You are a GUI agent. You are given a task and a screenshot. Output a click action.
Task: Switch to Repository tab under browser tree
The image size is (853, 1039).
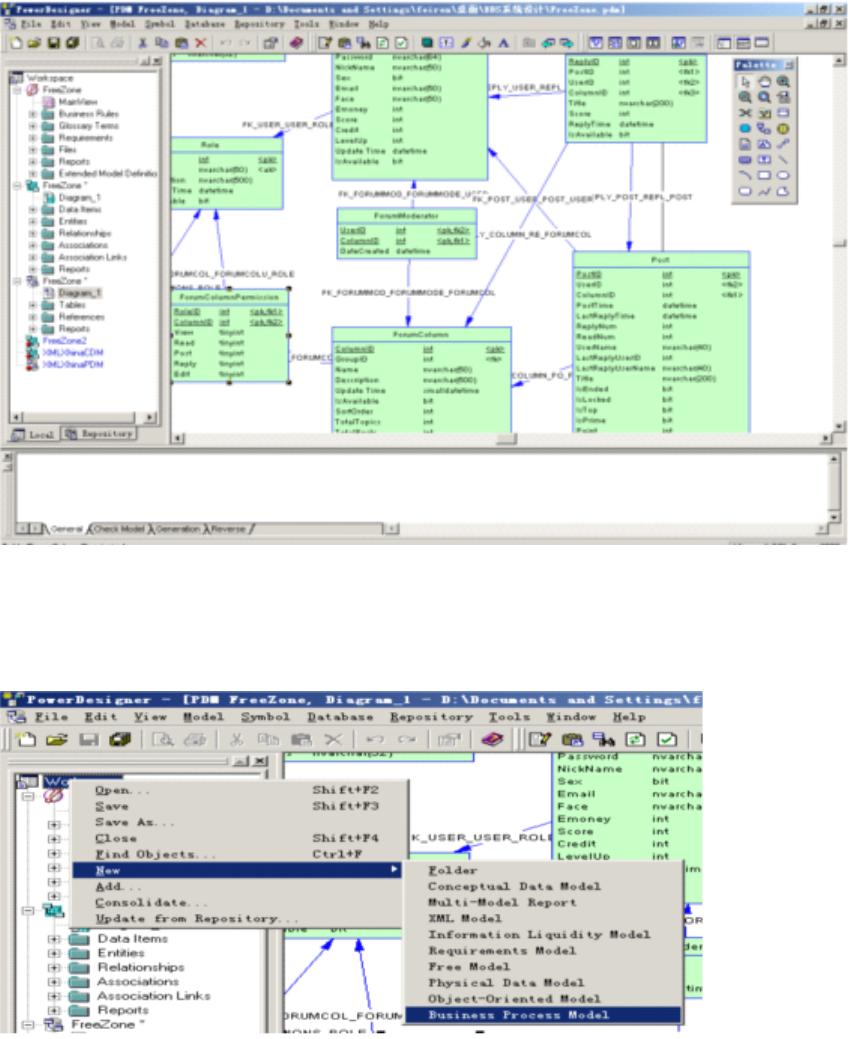[99, 434]
